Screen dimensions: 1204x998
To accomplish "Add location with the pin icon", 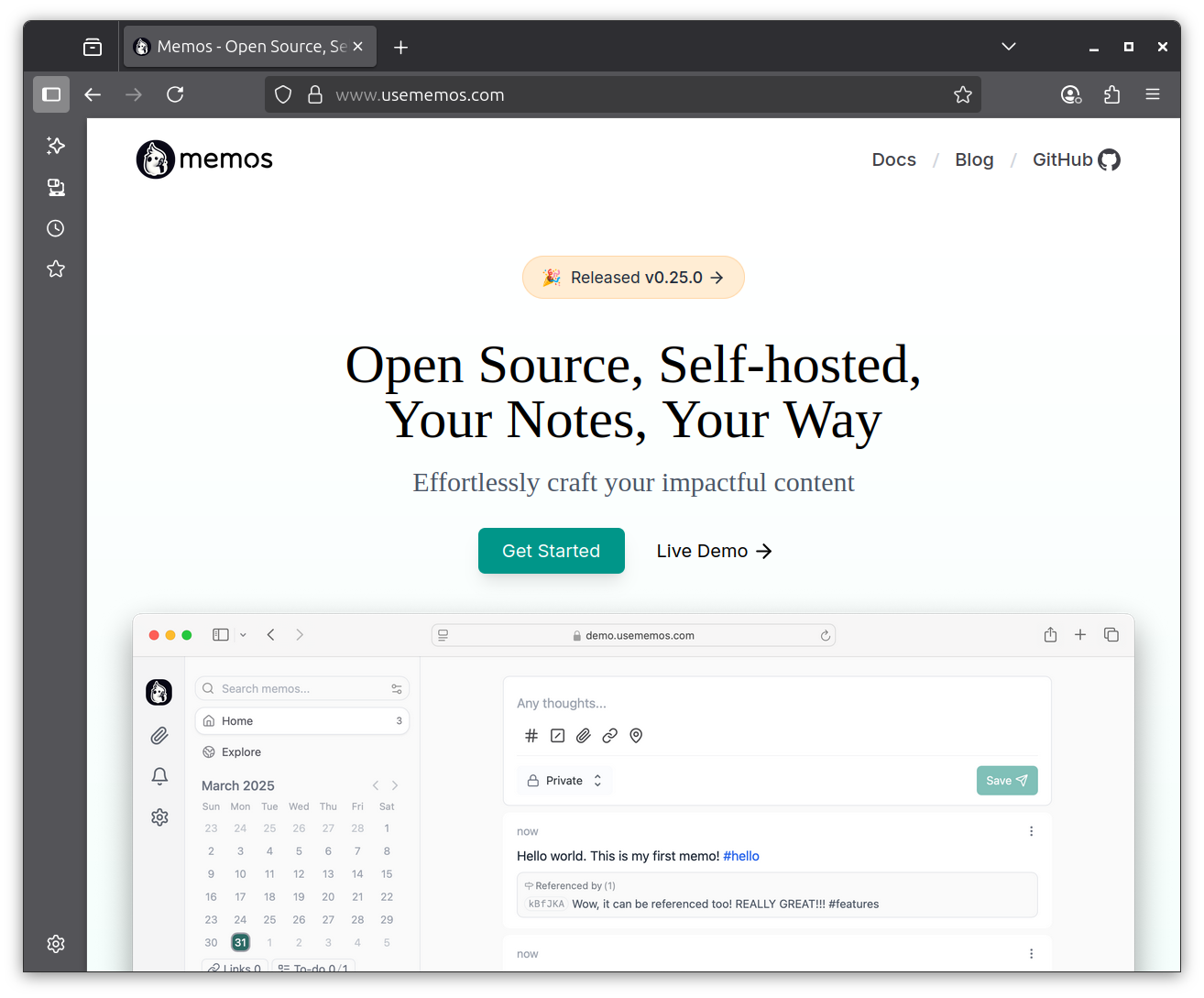I will pyautogui.click(x=636, y=736).
